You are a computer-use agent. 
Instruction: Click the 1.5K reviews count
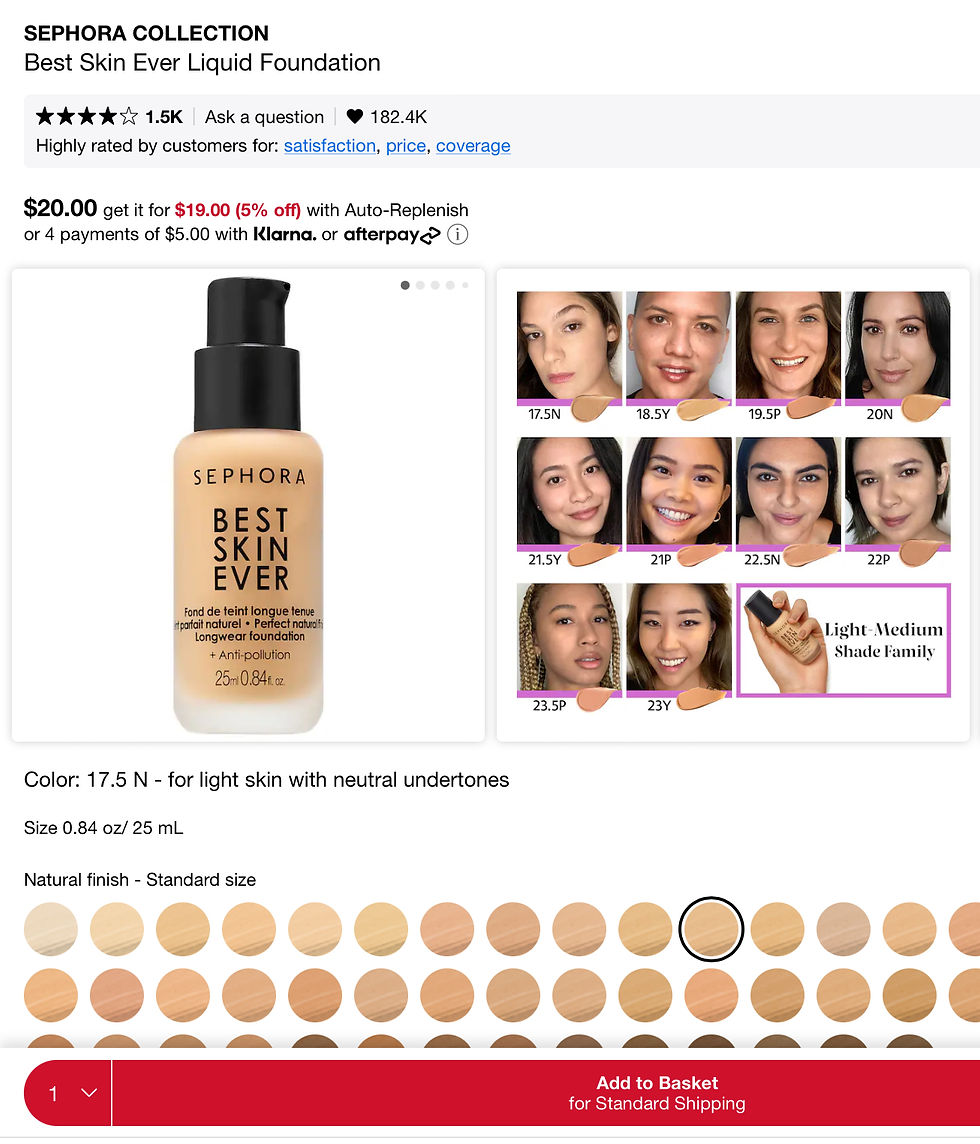coord(163,117)
